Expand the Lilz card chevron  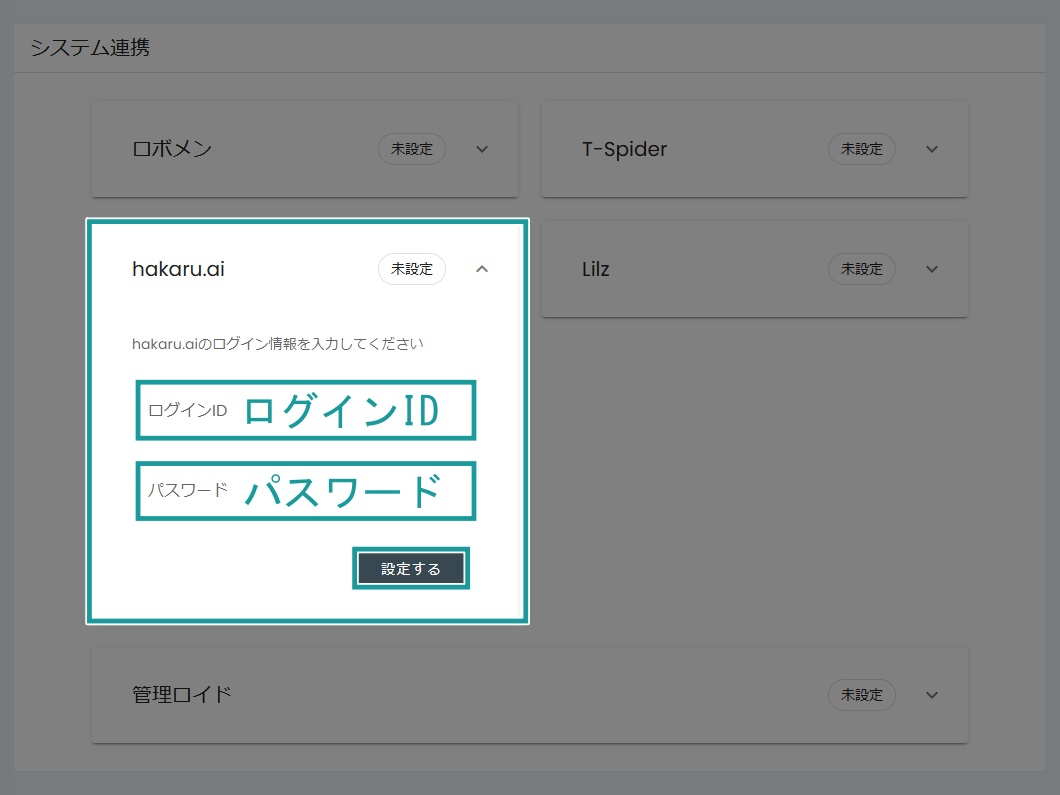pos(931,269)
